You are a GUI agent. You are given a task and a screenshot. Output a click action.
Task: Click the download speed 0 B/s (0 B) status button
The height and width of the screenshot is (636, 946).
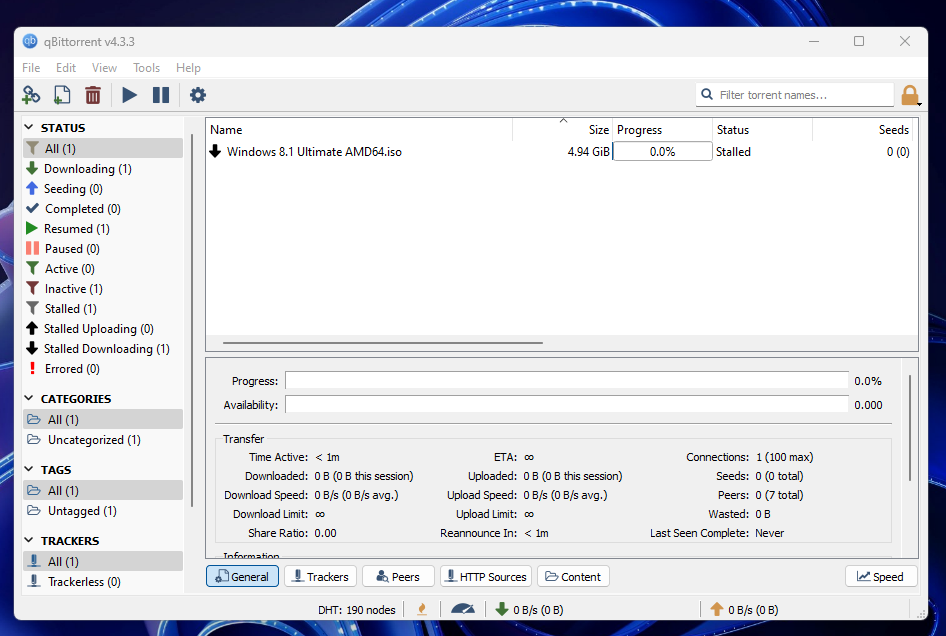click(x=529, y=610)
